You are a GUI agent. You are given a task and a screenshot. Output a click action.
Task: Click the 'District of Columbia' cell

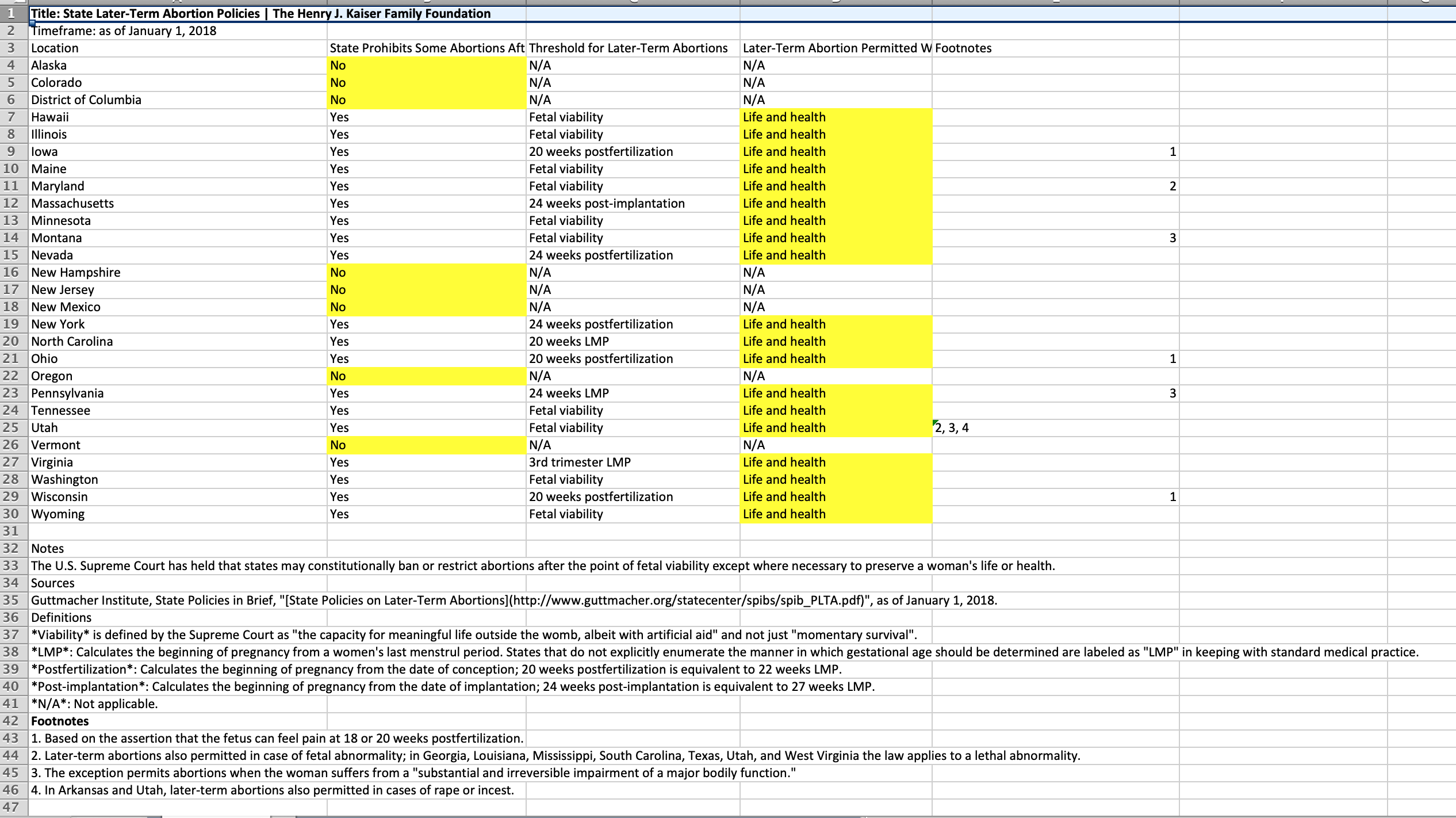pos(177,100)
